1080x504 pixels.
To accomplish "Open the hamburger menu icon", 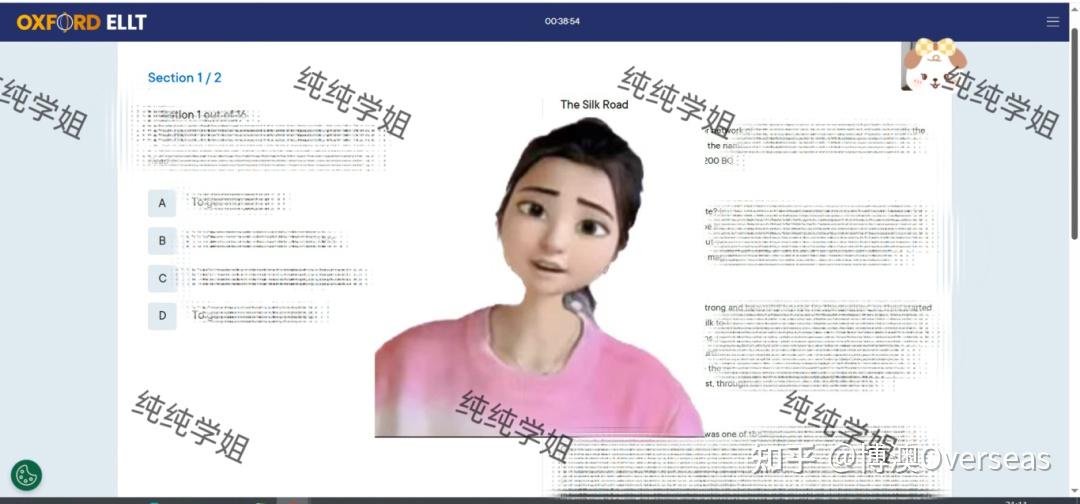I will point(1052,21).
